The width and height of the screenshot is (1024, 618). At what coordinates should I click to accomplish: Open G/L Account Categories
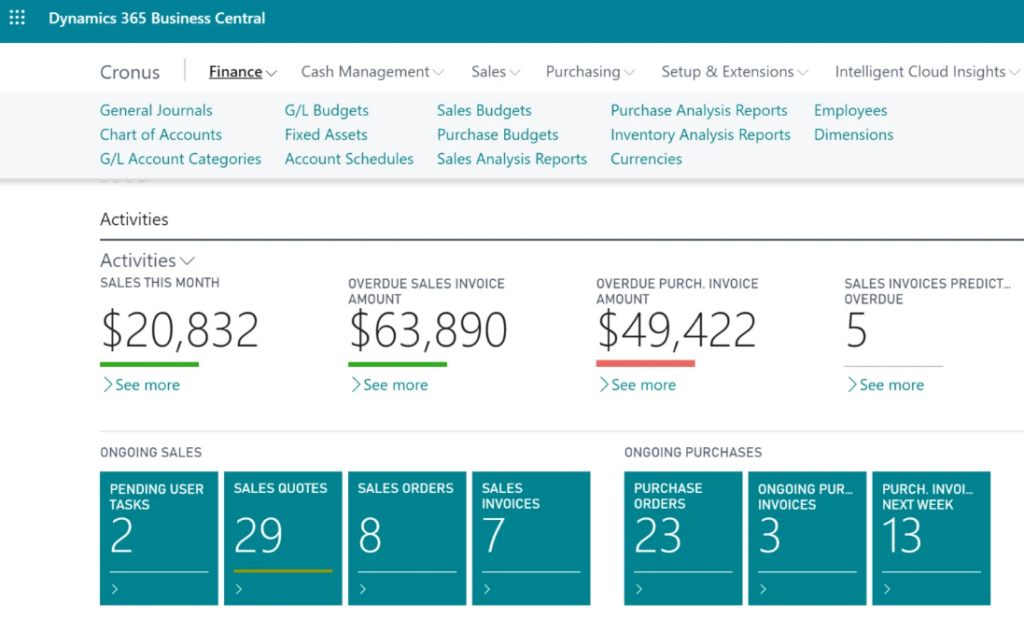[x=180, y=159]
